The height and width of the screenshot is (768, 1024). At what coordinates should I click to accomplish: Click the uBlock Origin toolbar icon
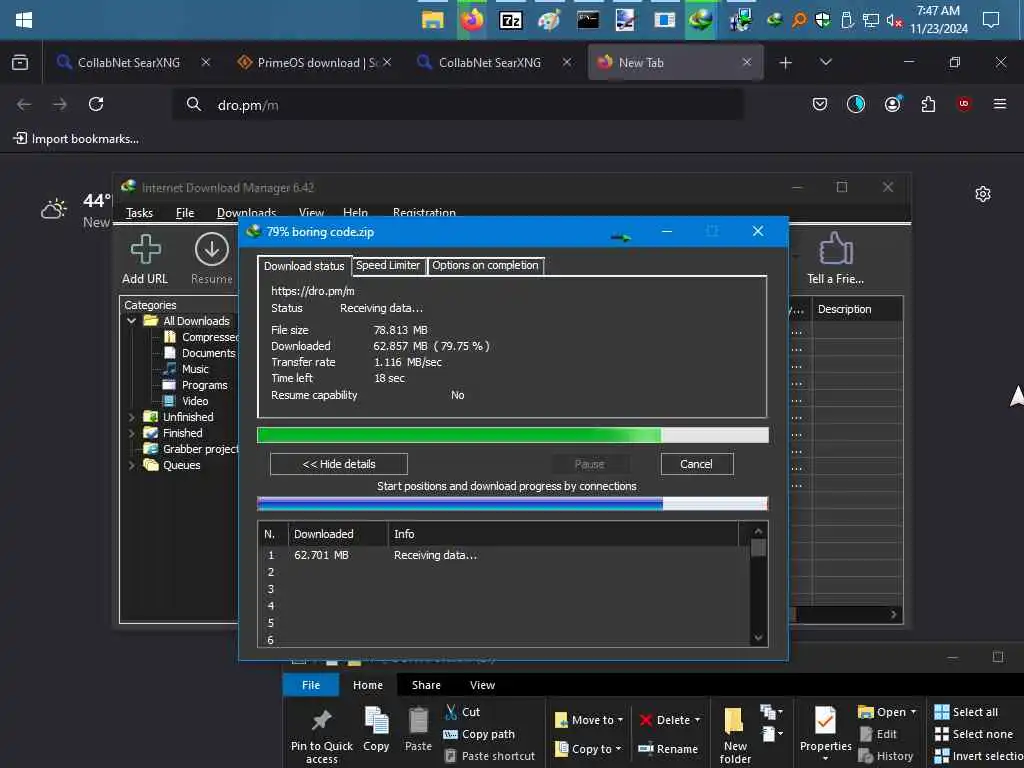(964, 104)
